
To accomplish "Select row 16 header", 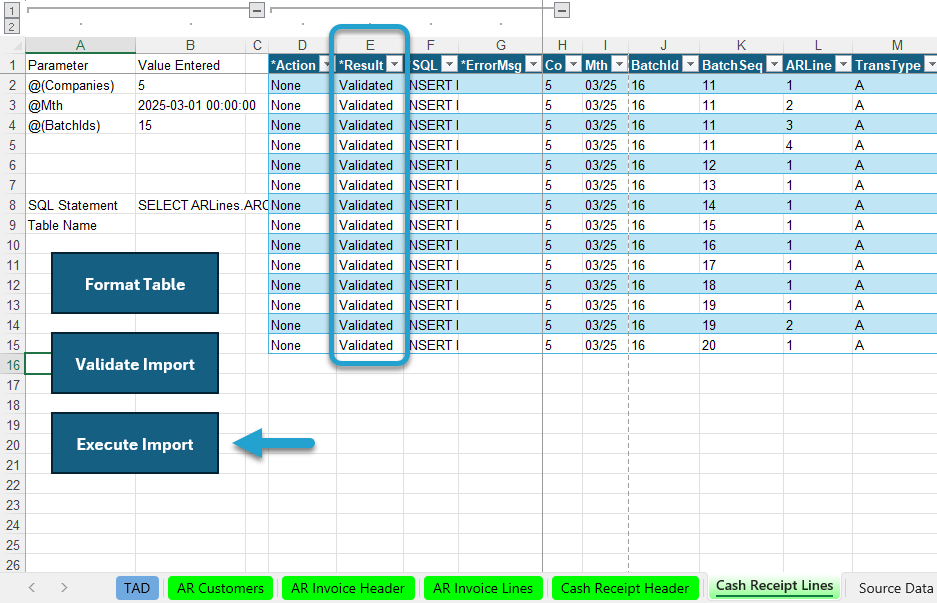I will (x=13, y=365).
